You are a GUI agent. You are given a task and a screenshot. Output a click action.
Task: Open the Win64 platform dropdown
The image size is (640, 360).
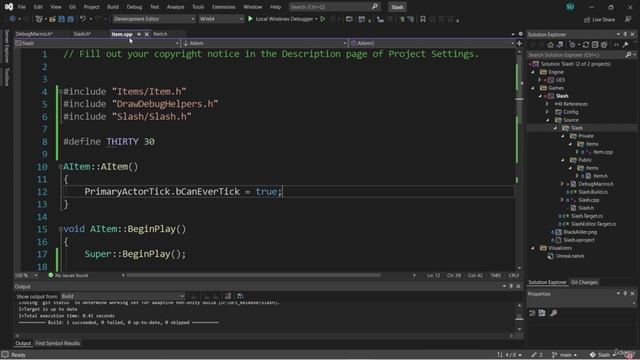click(221, 19)
